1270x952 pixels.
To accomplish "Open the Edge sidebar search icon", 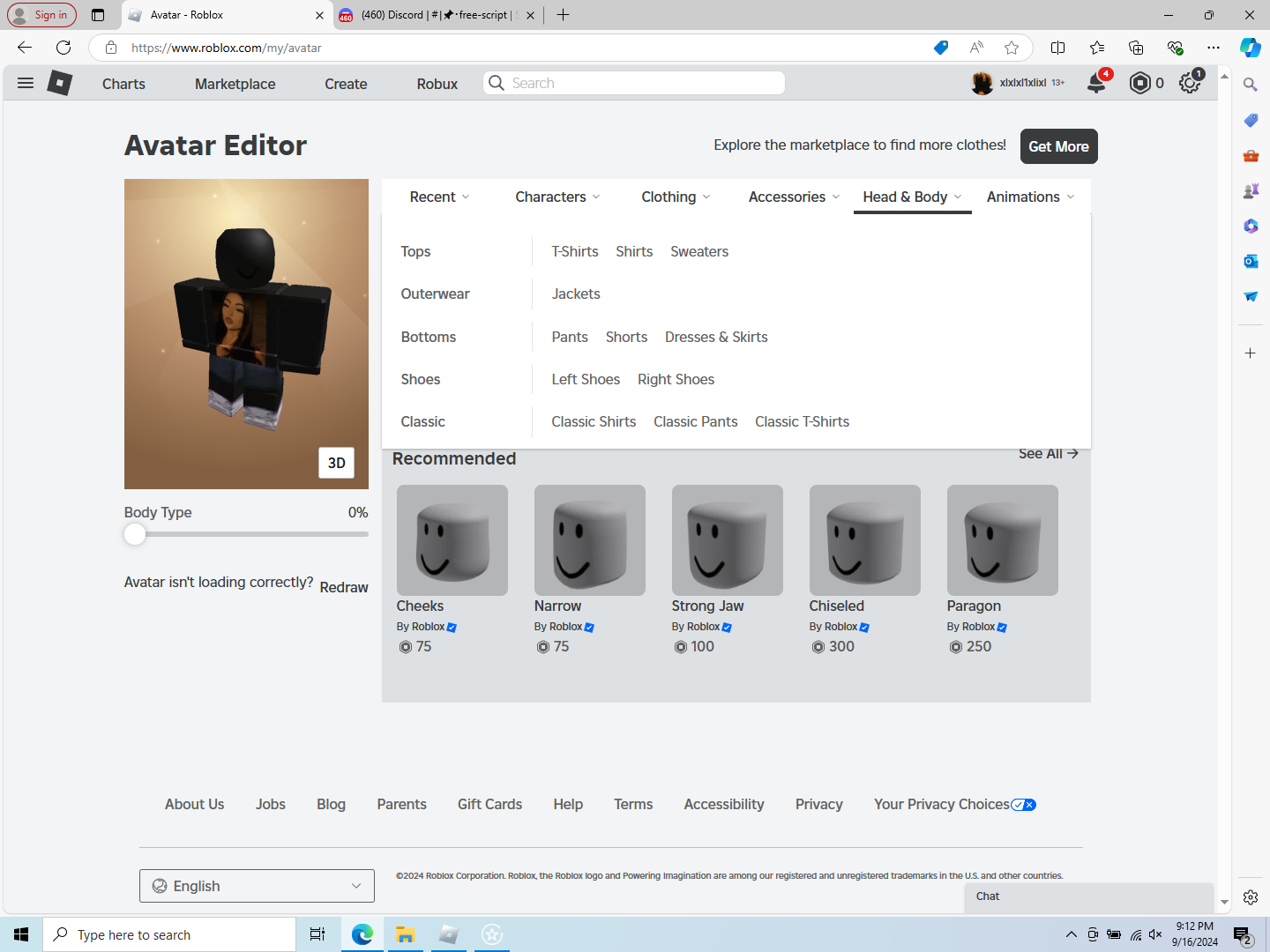I will [1251, 85].
